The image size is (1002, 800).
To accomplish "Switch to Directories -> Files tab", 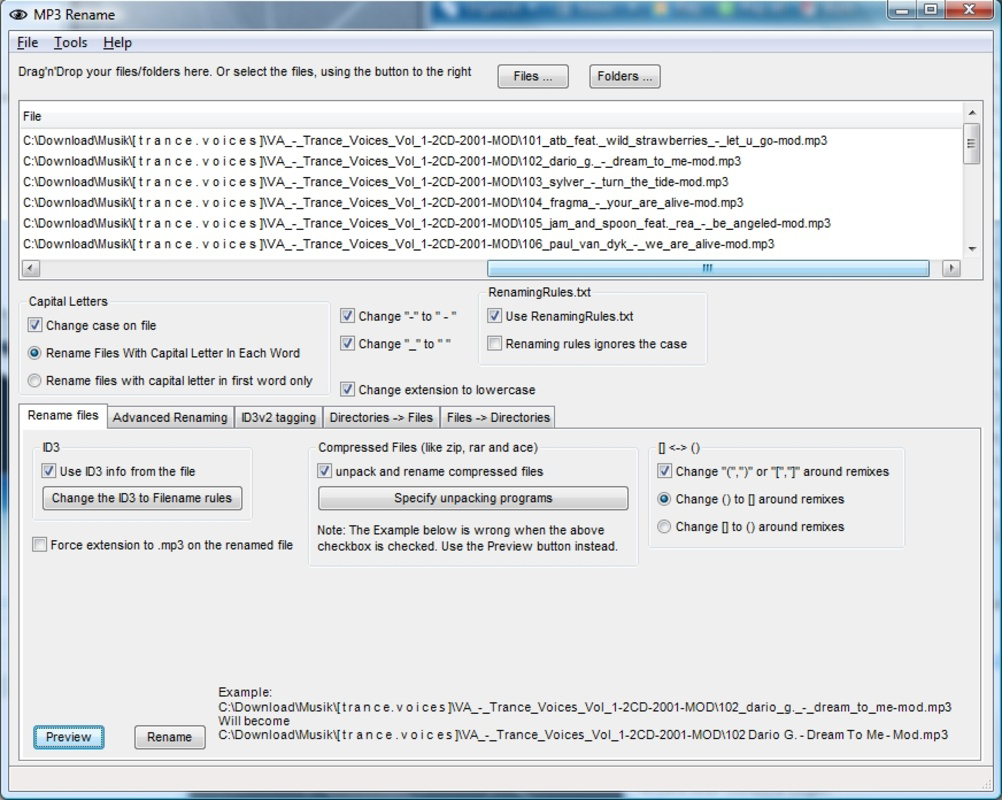I will (x=381, y=417).
